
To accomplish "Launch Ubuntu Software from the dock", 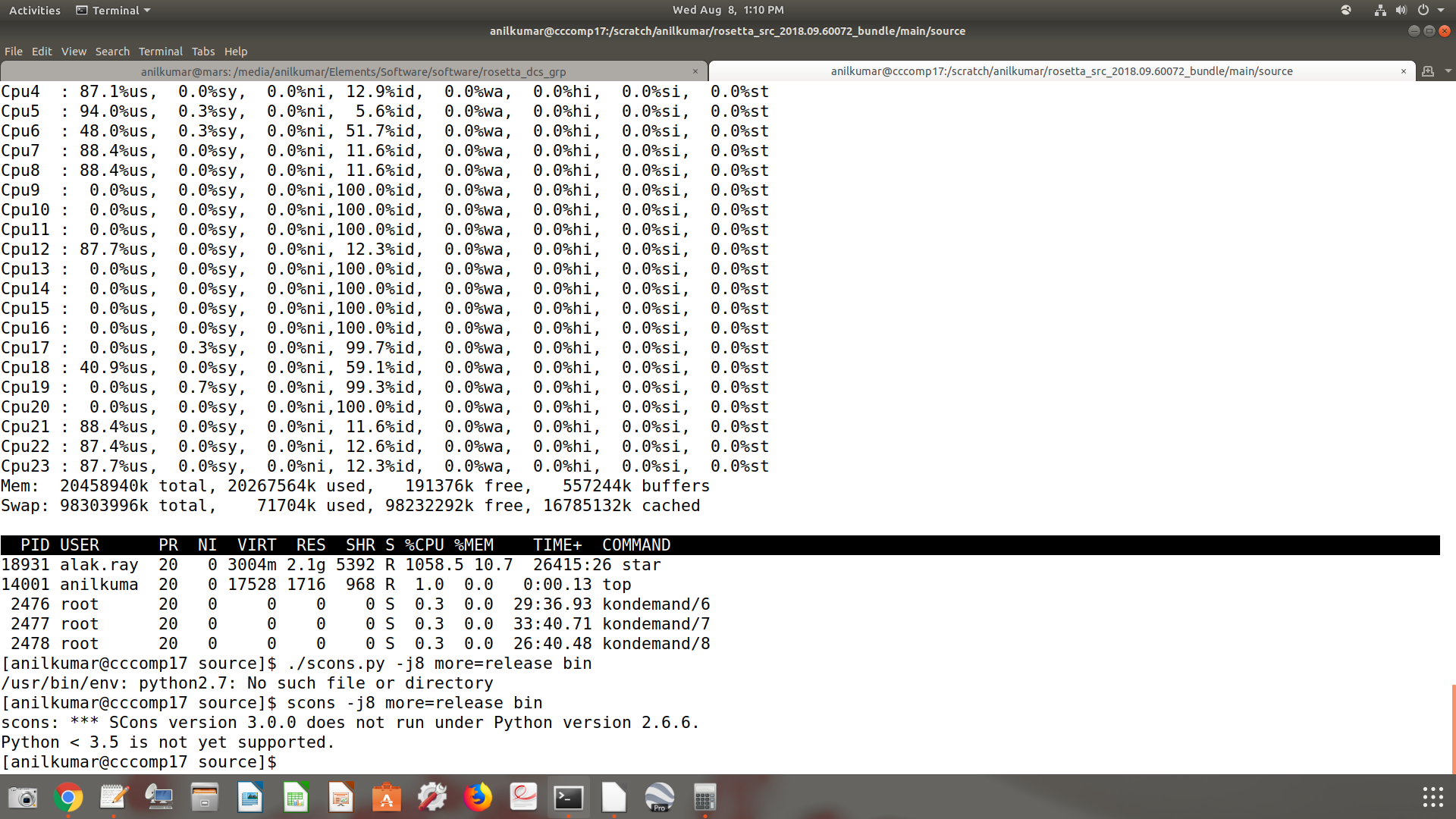I will click(387, 797).
